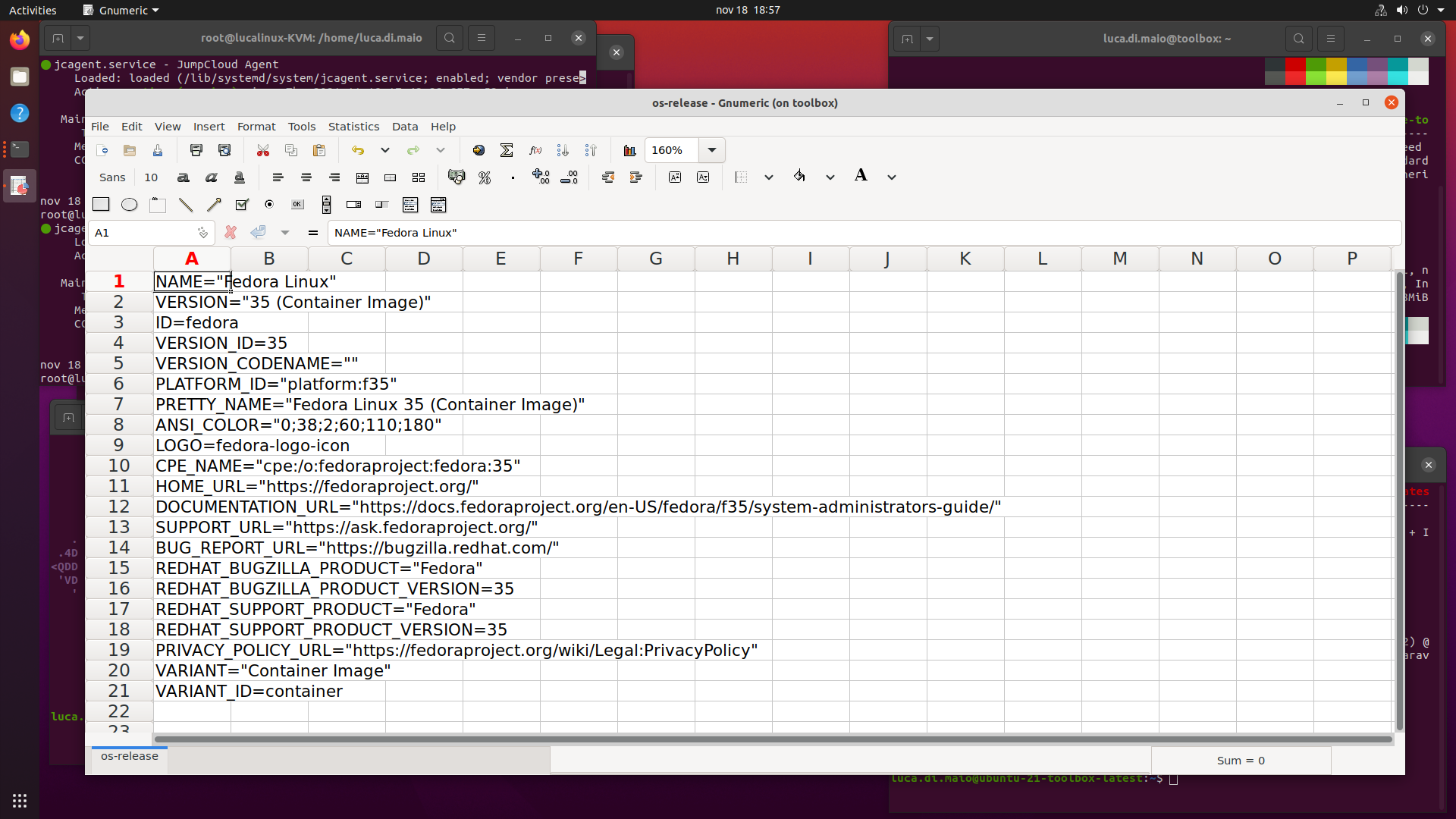Format selection as percentage

pyautogui.click(x=485, y=177)
